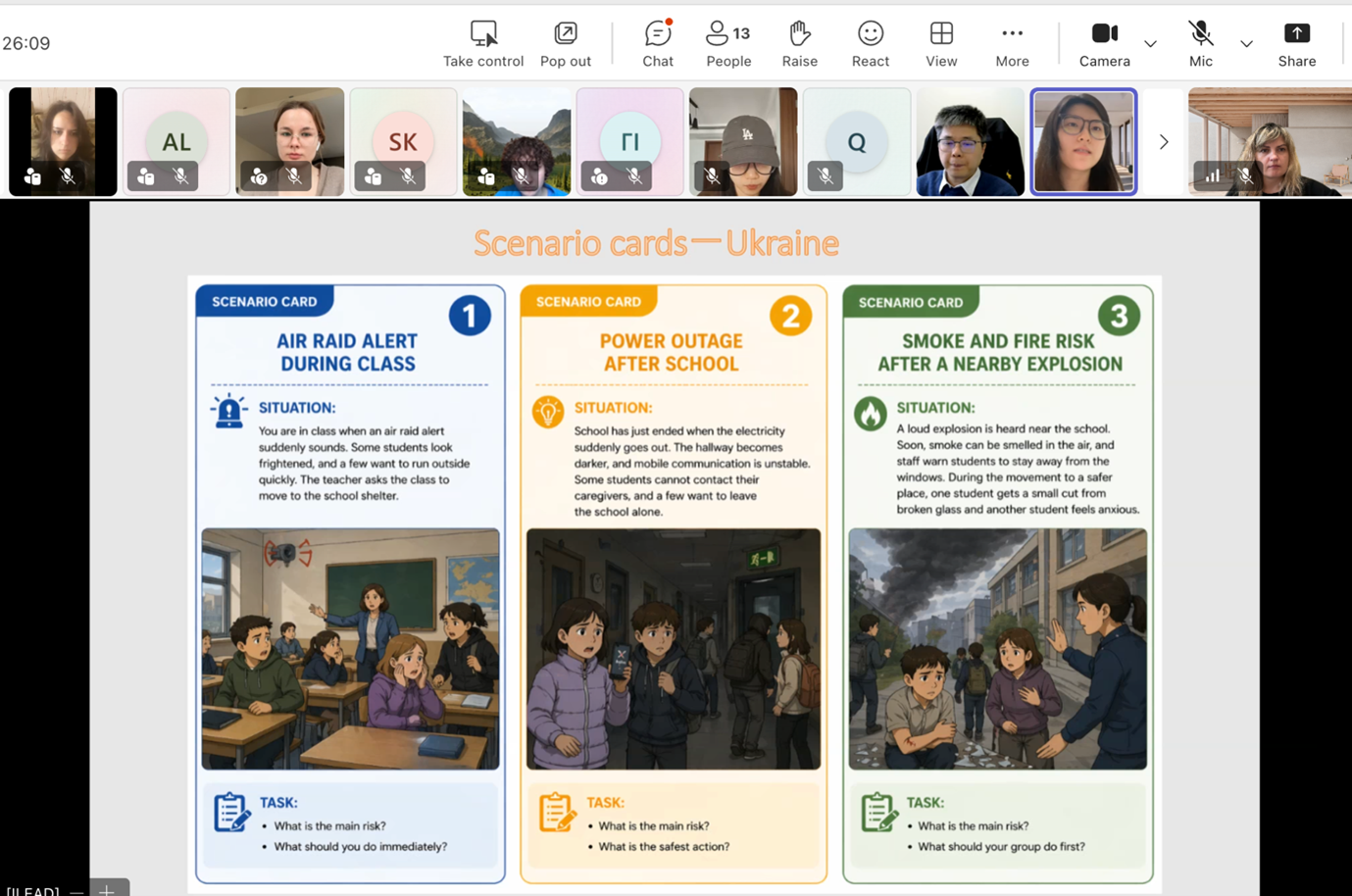Show next participants with right chevron
Screen dimensions: 1352x896
coord(1164,142)
